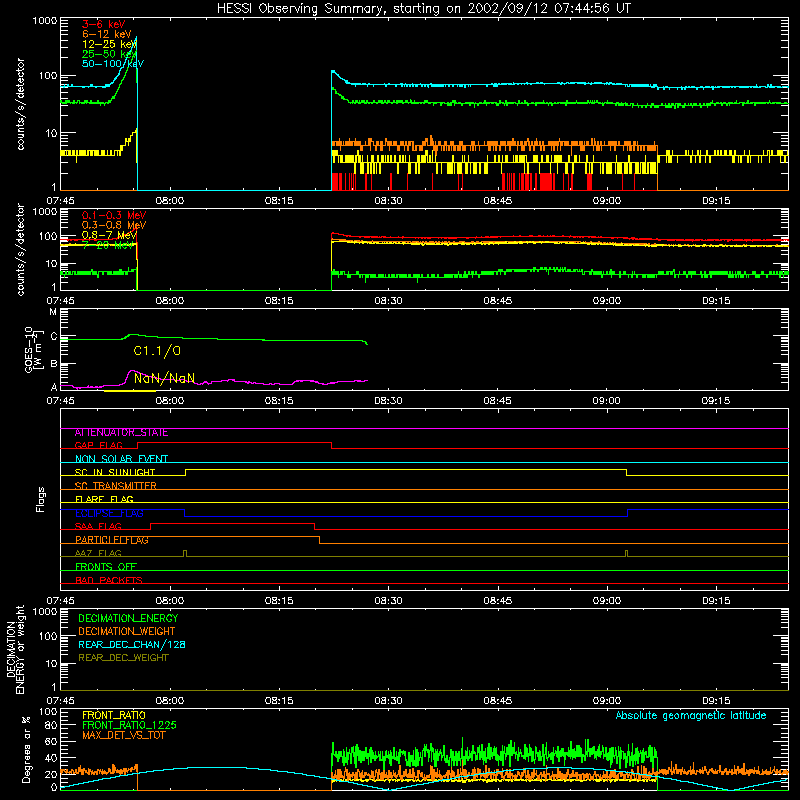Select the 'GAP_FLAG' label

98,445
